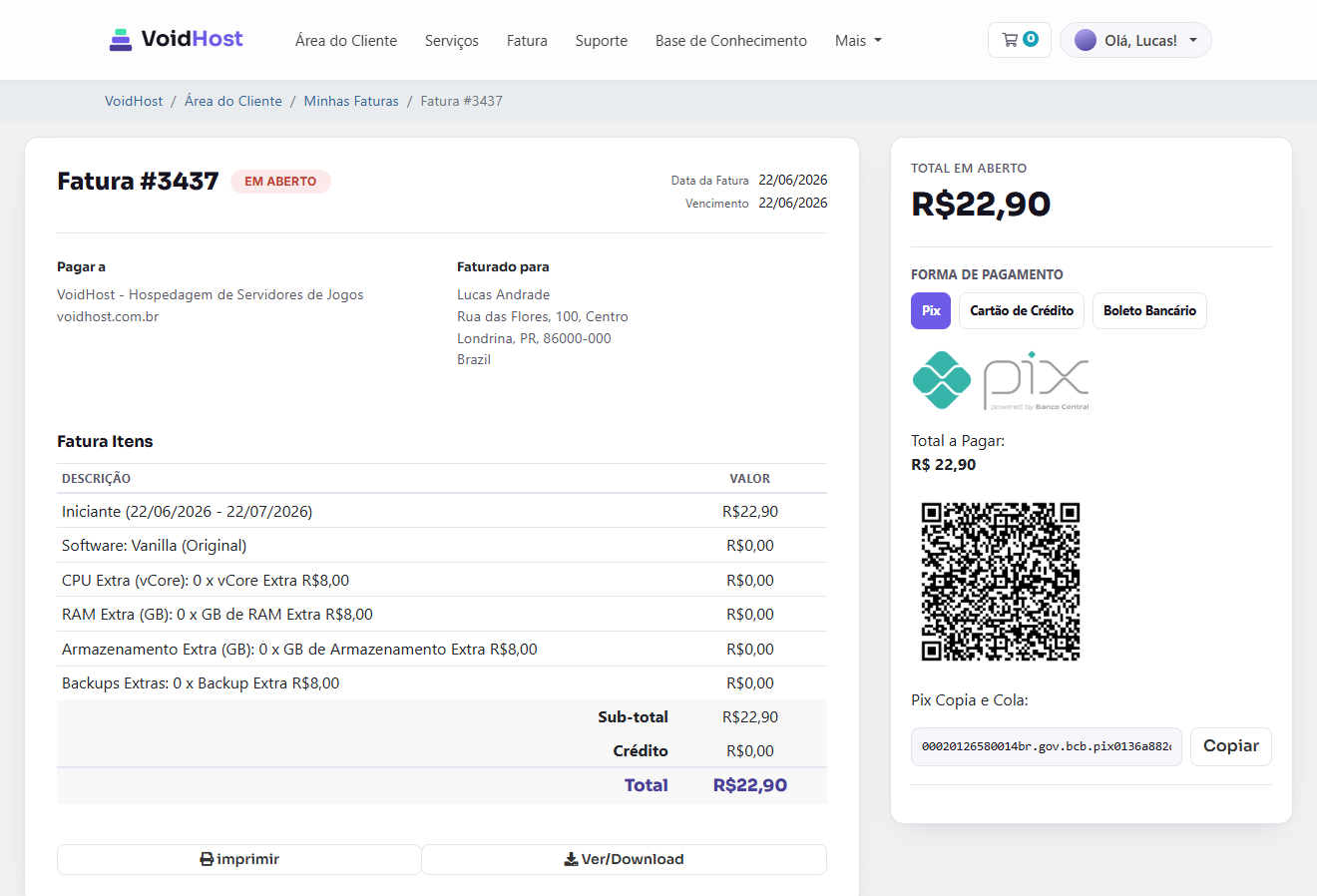Click the printer icon on imprimir

pos(207,859)
